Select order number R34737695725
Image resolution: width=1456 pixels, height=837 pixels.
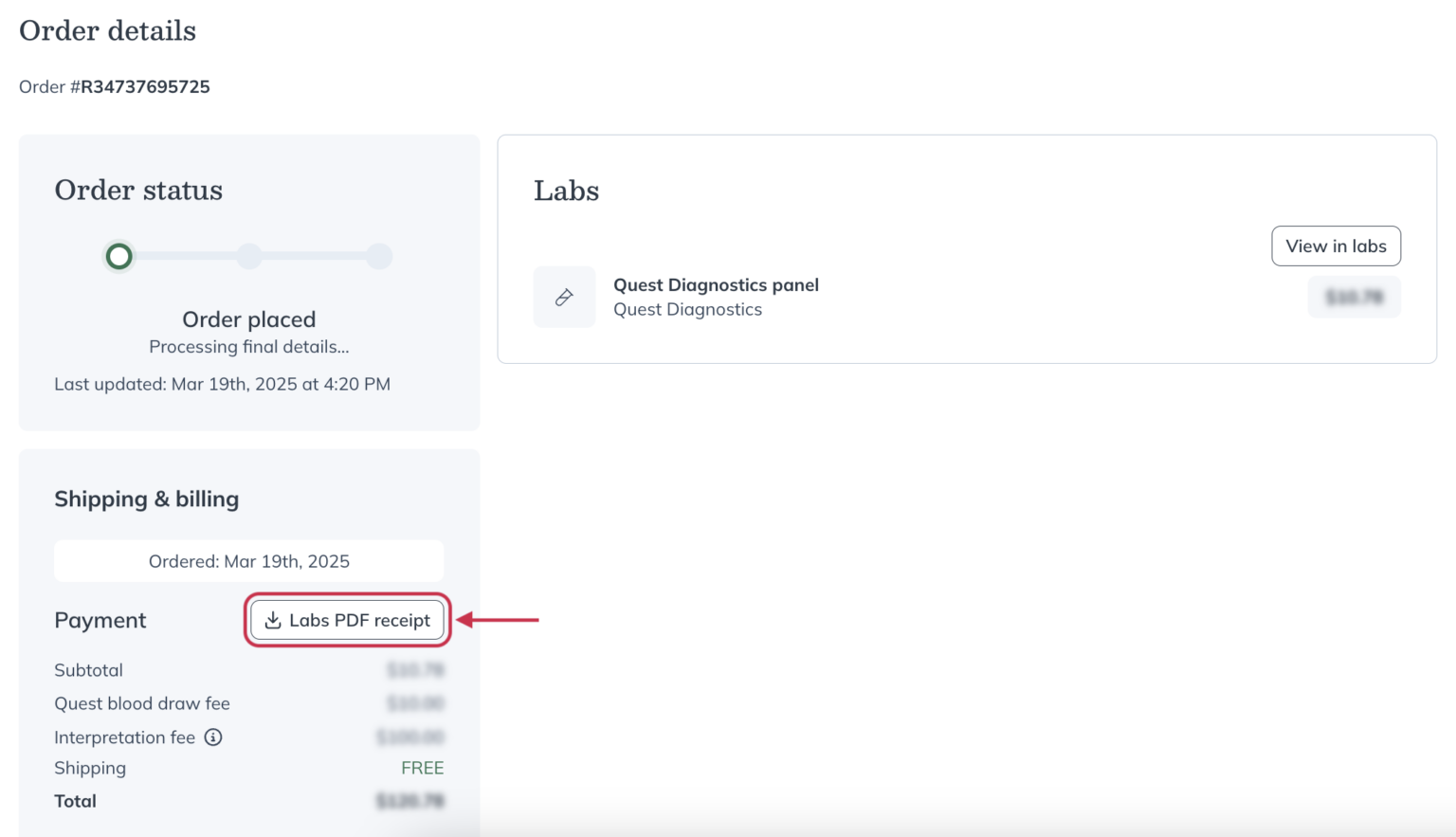(x=142, y=86)
